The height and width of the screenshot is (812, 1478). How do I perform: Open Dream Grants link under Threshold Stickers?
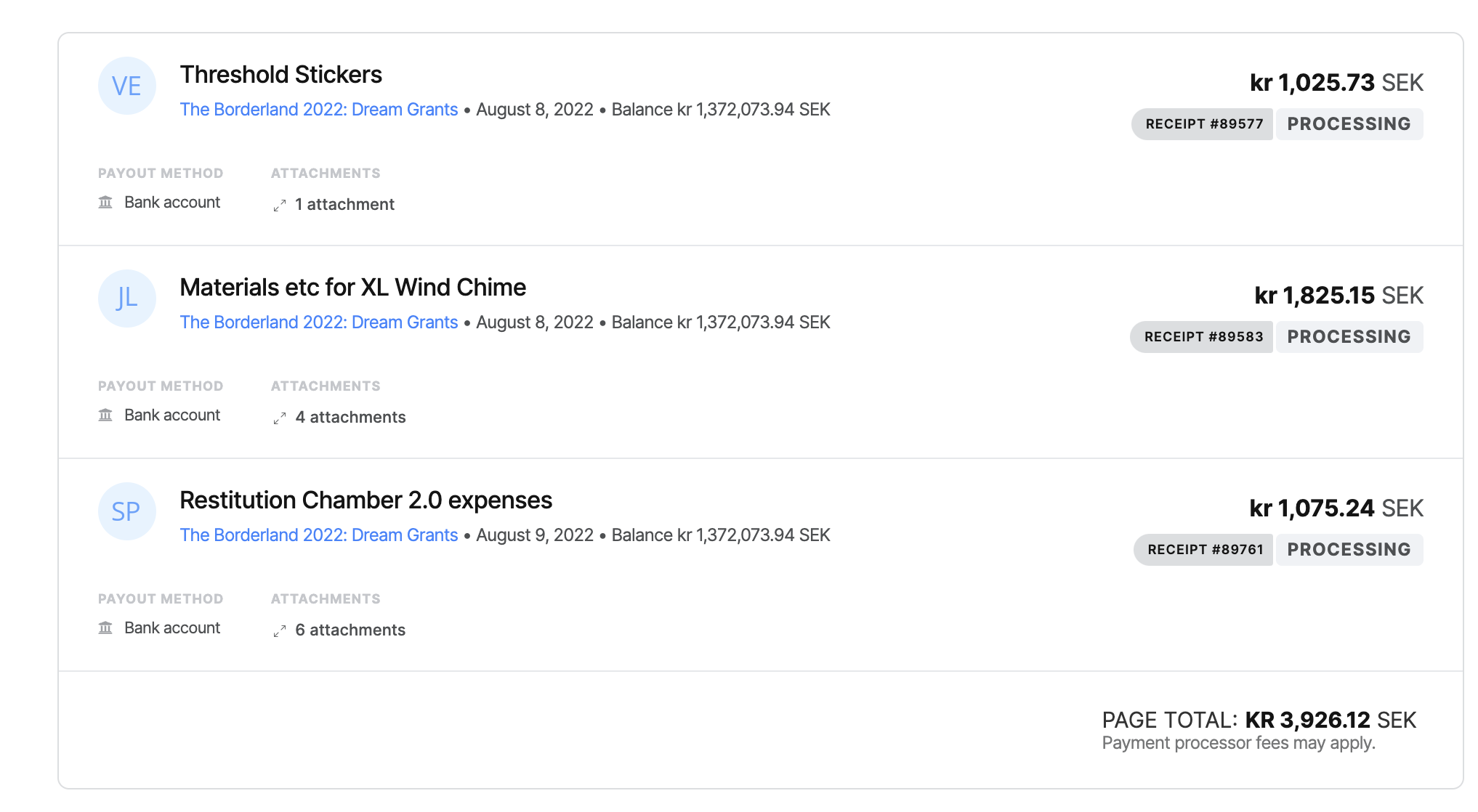point(318,110)
